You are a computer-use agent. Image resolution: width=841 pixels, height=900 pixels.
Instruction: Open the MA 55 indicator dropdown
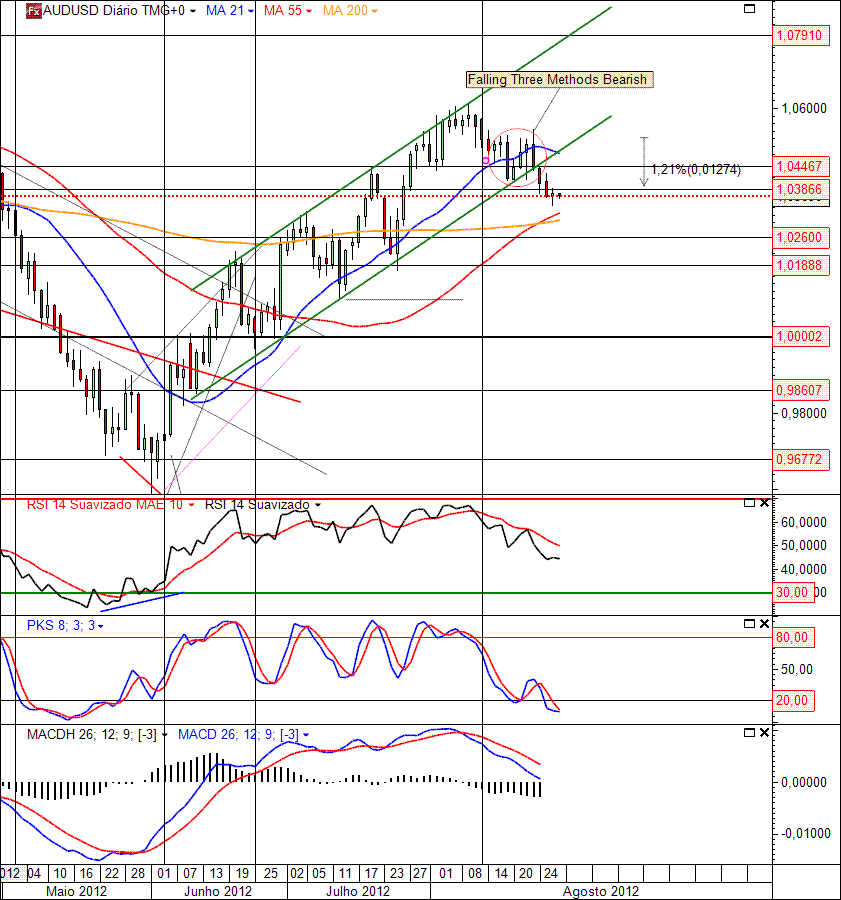coord(309,11)
